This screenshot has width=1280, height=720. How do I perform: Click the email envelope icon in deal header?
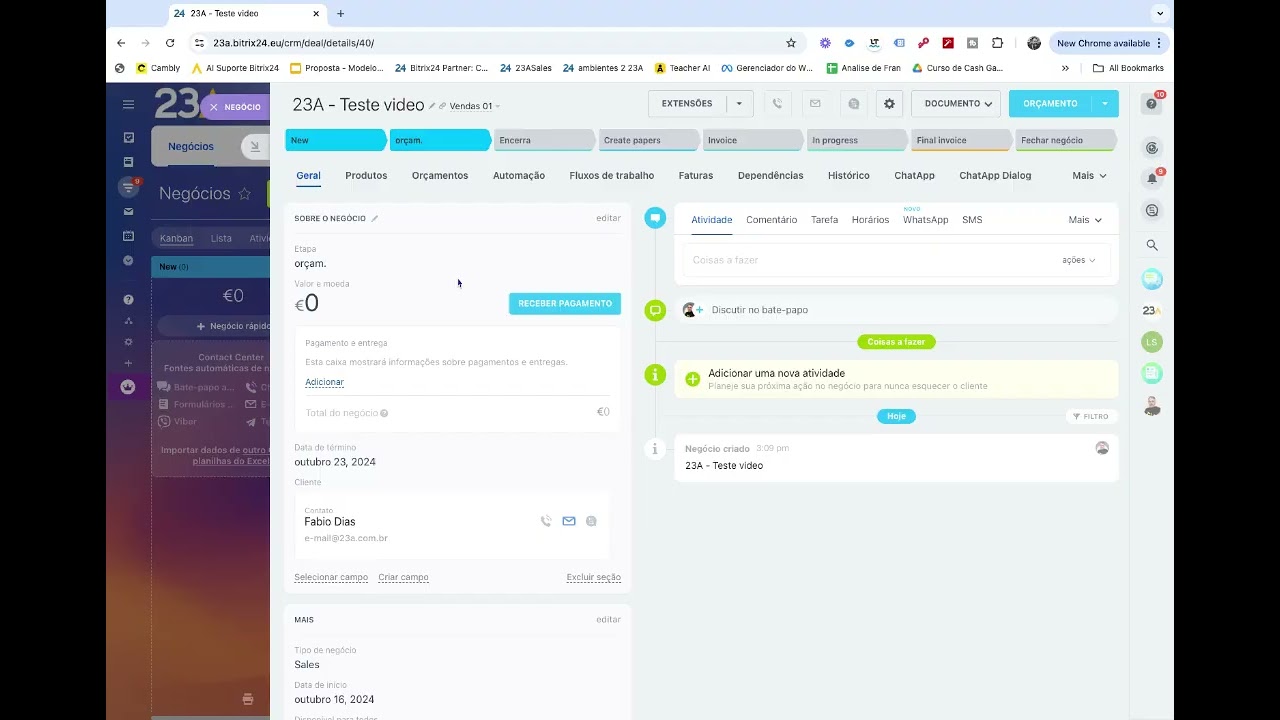click(x=815, y=104)
